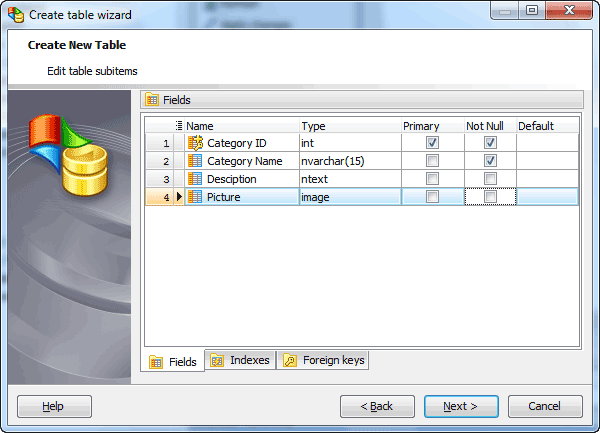Select row number 4 indicator

pyautogui.click(x=160, y=197)
